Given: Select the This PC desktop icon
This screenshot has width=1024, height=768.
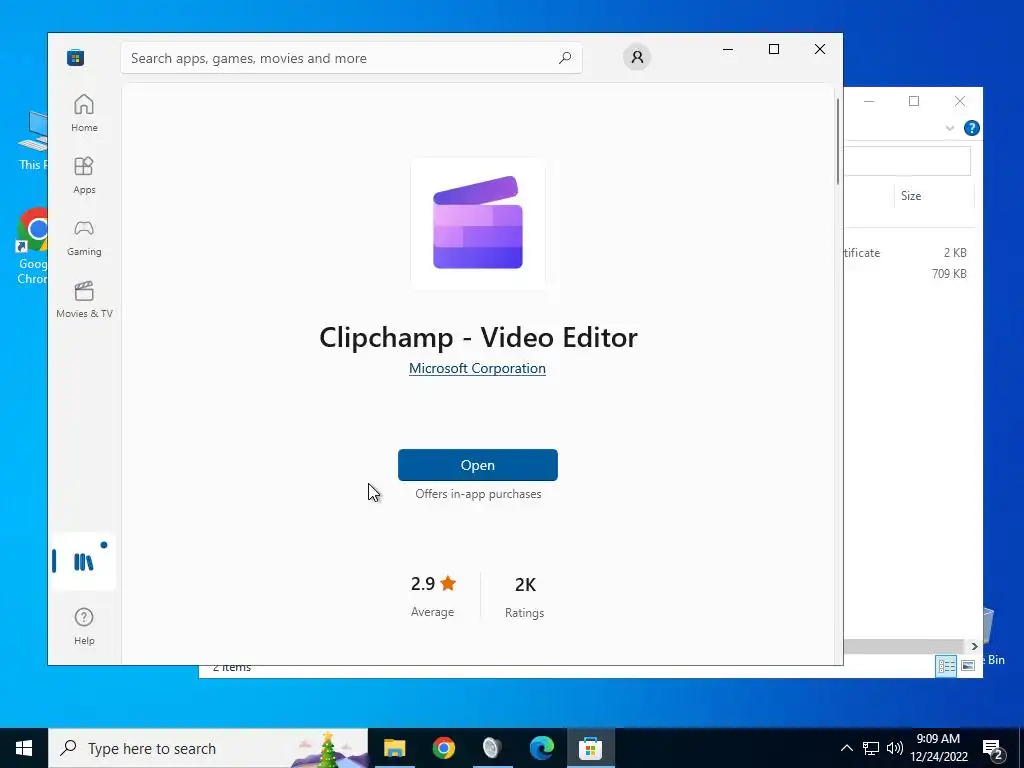Looking at the screenshot, I should tap(32, 141).
